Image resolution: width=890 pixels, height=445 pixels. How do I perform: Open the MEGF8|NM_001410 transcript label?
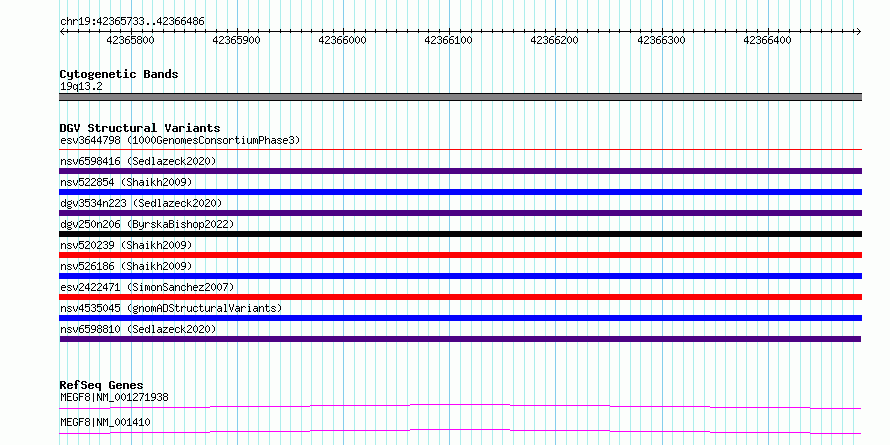tap(105, 422)
